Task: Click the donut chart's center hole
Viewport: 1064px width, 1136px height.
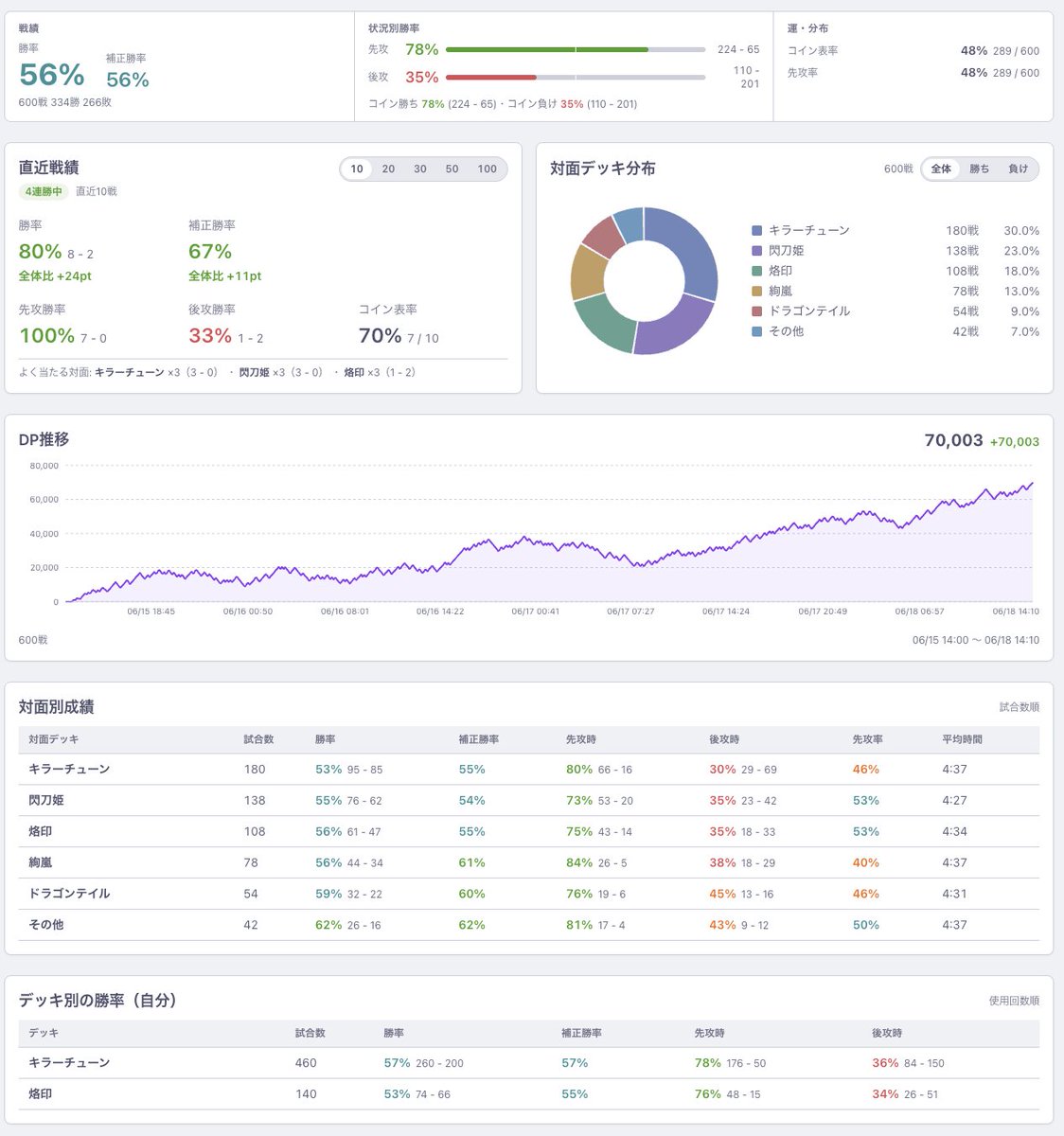Action: [644, 281]
